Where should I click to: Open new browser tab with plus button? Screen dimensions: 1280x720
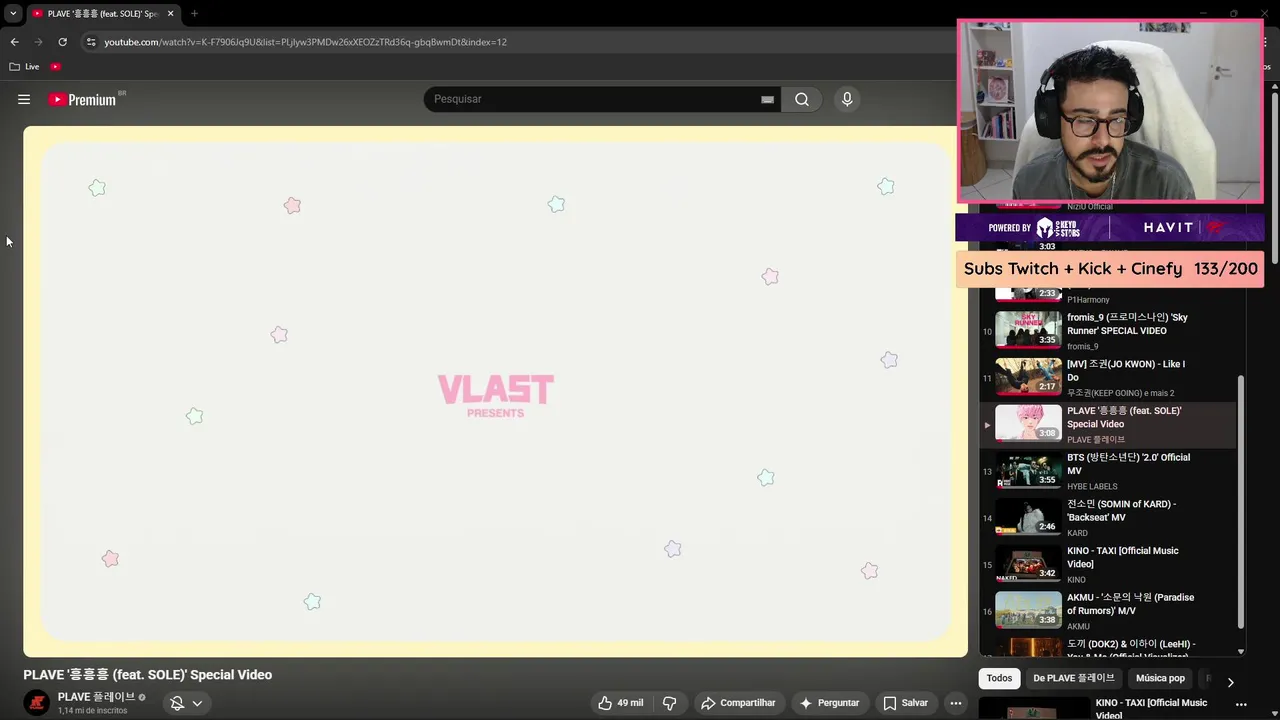click(194, 14)
